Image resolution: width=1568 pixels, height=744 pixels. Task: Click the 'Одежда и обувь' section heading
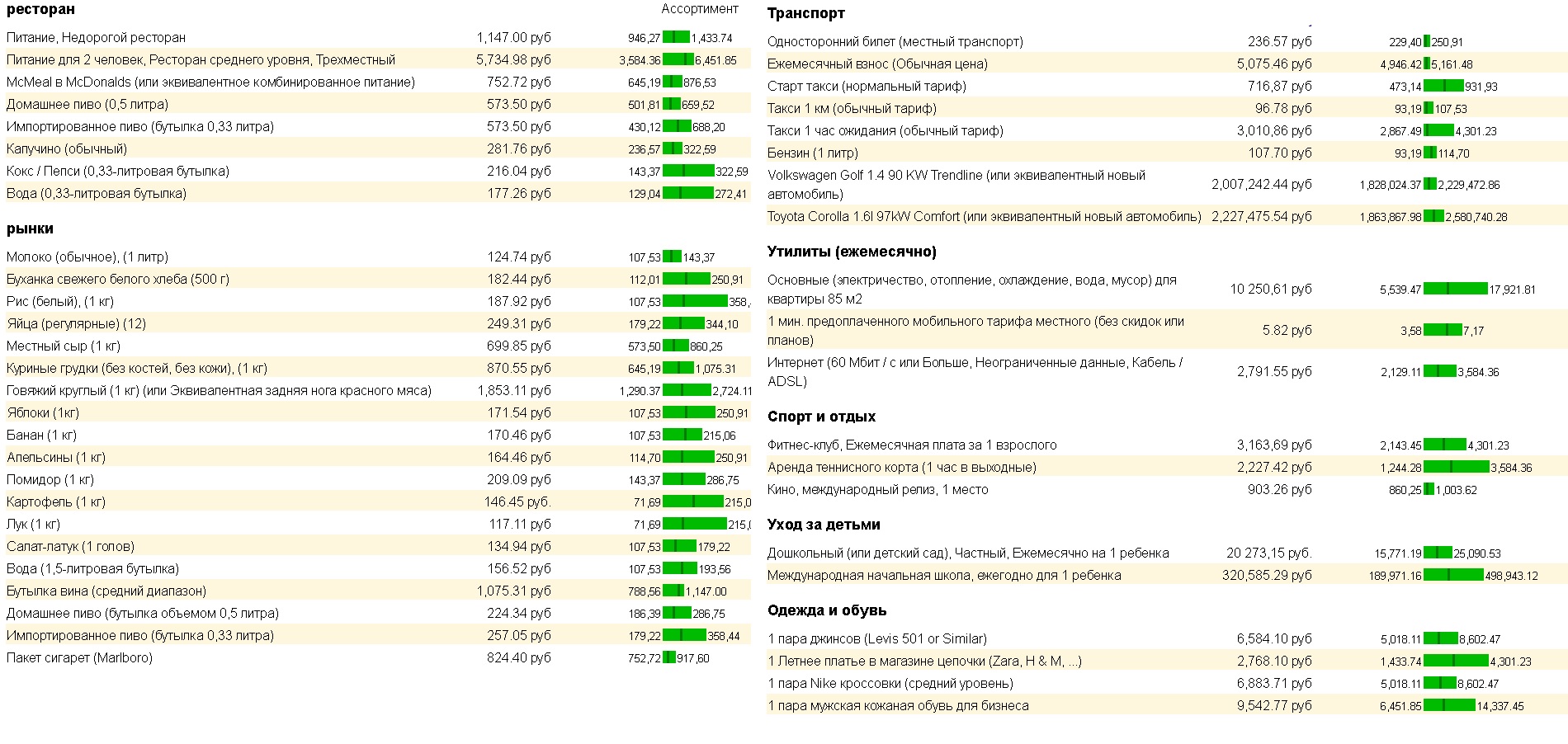[x=827, y=610]
